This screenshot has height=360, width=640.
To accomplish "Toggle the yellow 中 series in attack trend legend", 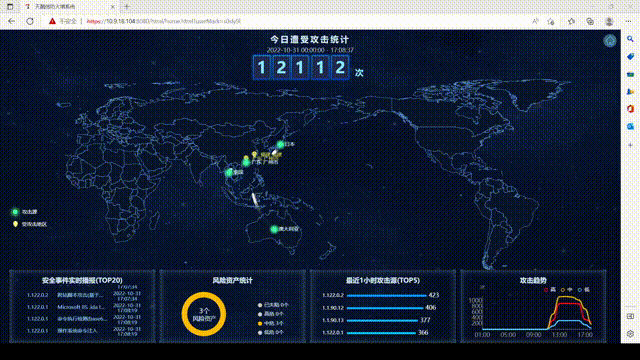I will click(x=567, y=289).
